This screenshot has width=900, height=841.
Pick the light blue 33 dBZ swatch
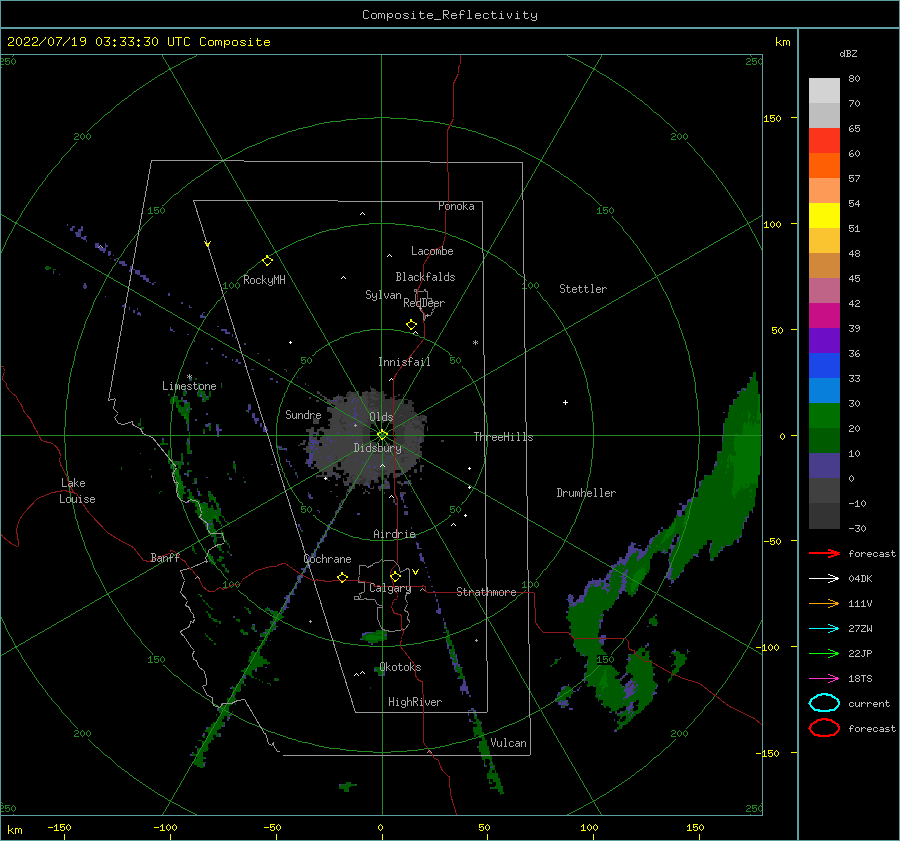(824, 390)
